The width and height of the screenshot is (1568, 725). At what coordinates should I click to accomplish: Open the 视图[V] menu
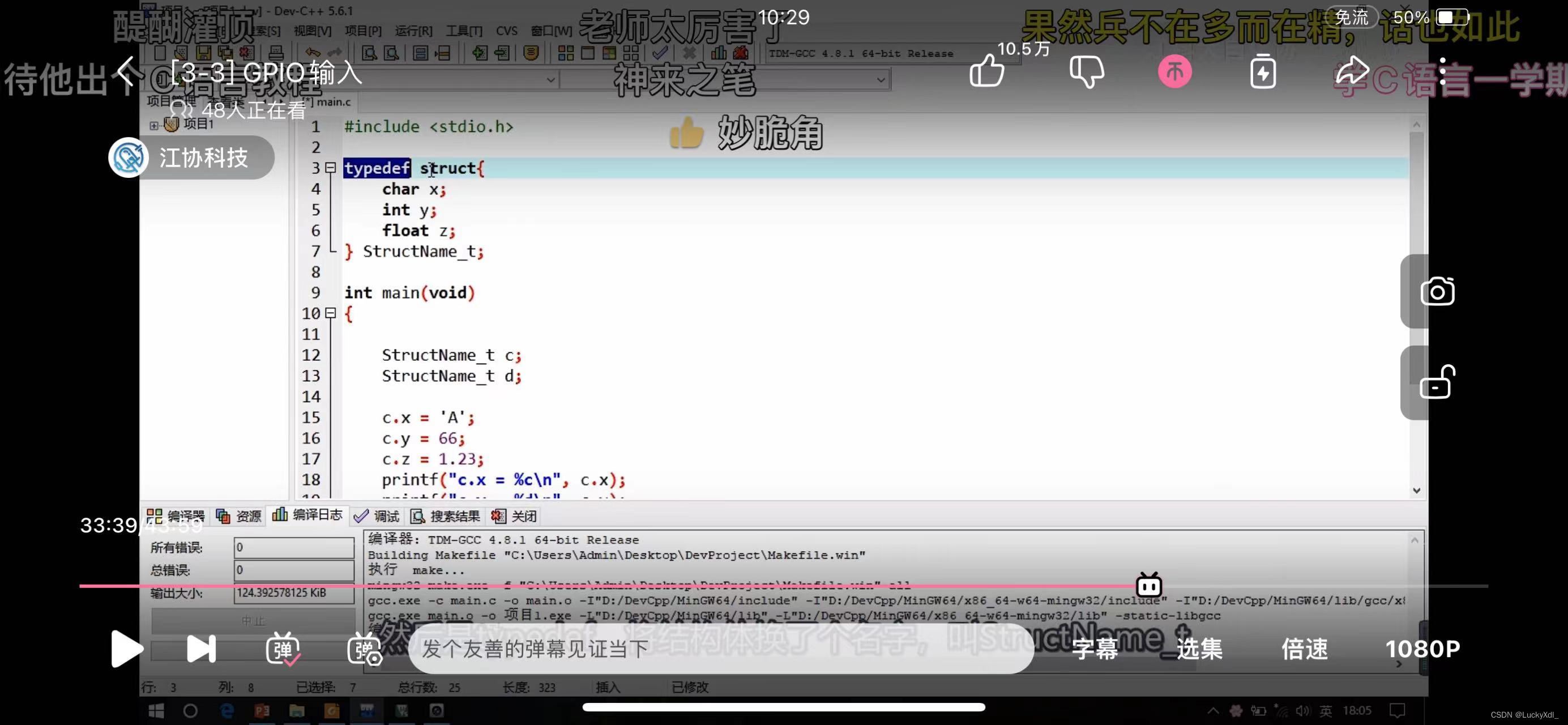(x=312, y=31)
